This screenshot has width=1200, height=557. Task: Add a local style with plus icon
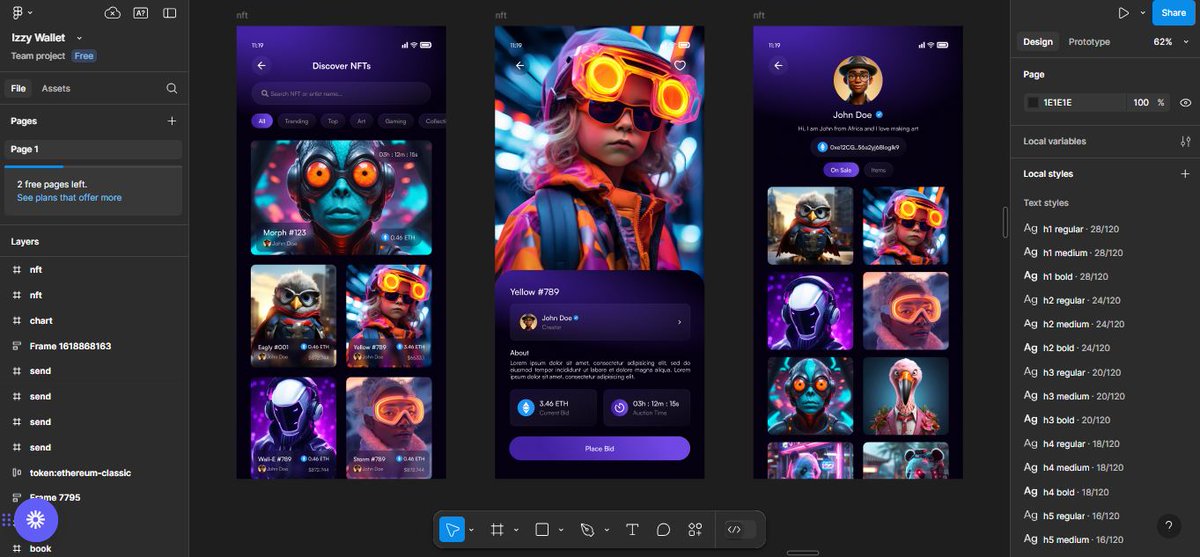[1186, 174]
